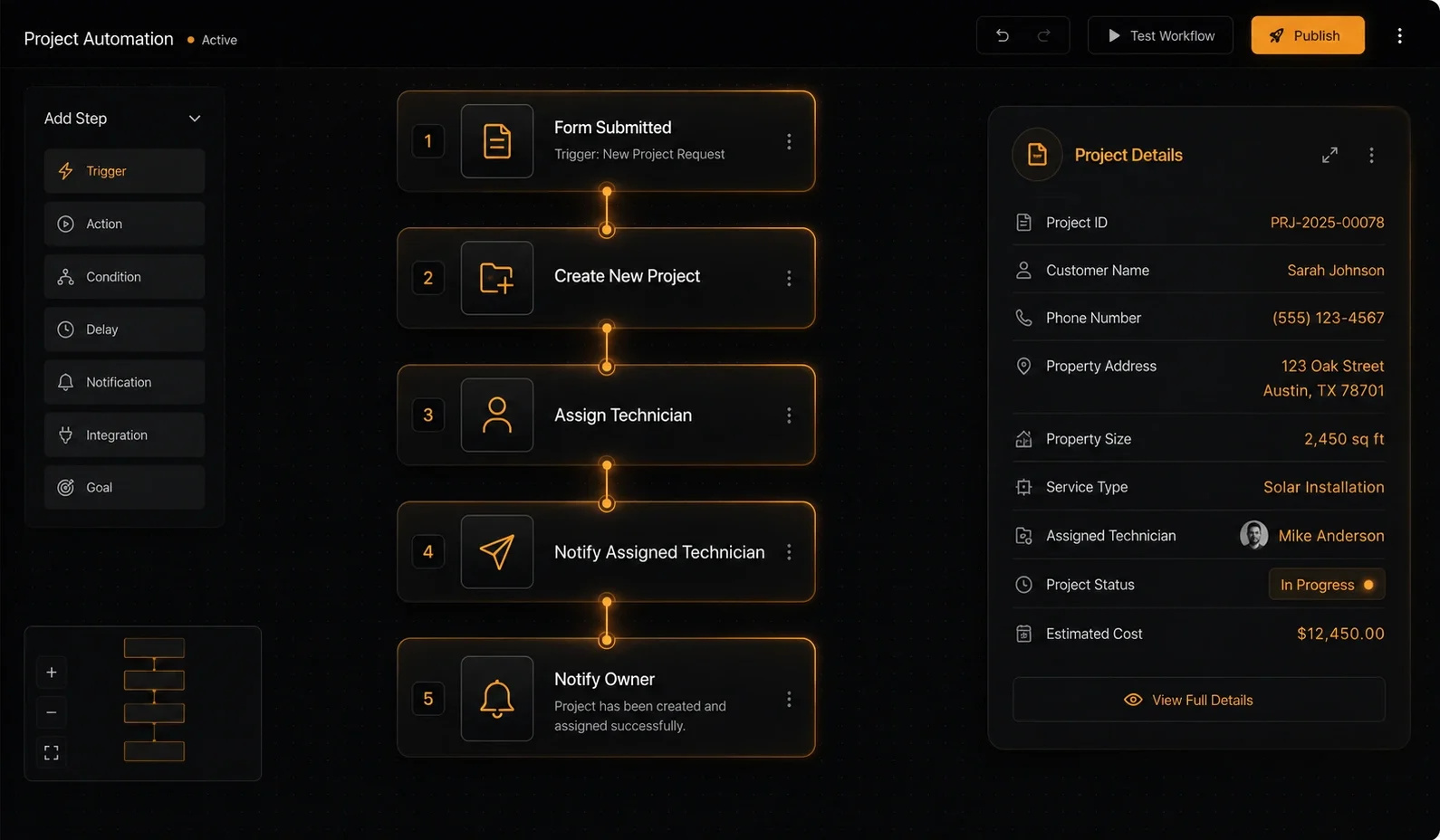Image resolution: width=1440 pixels, height=840 pixels.
Task: Open Project Details more options menu
Action: (1371, 155)
